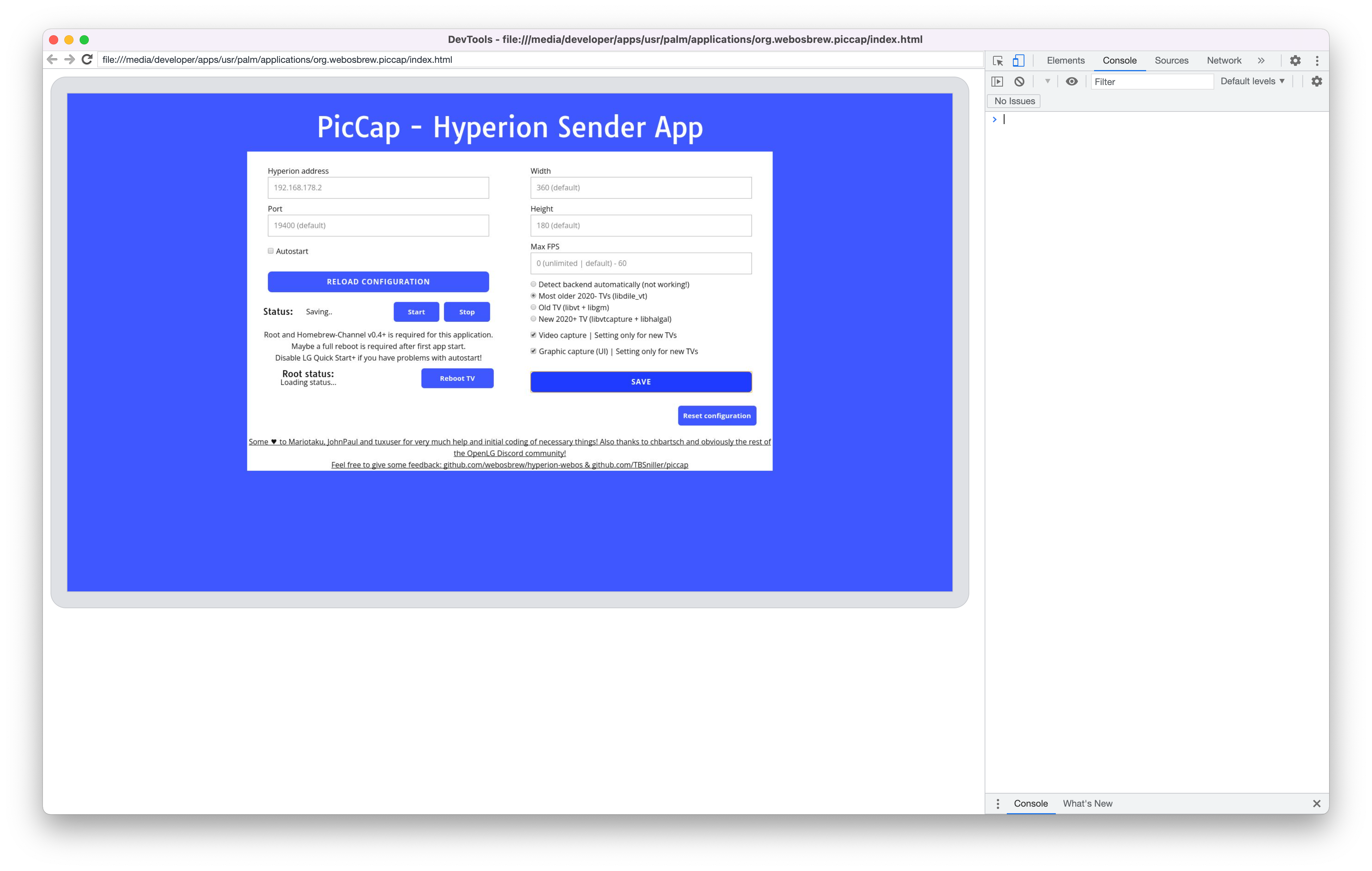Enable the Autostart checkbox

[x=271, y=251]
